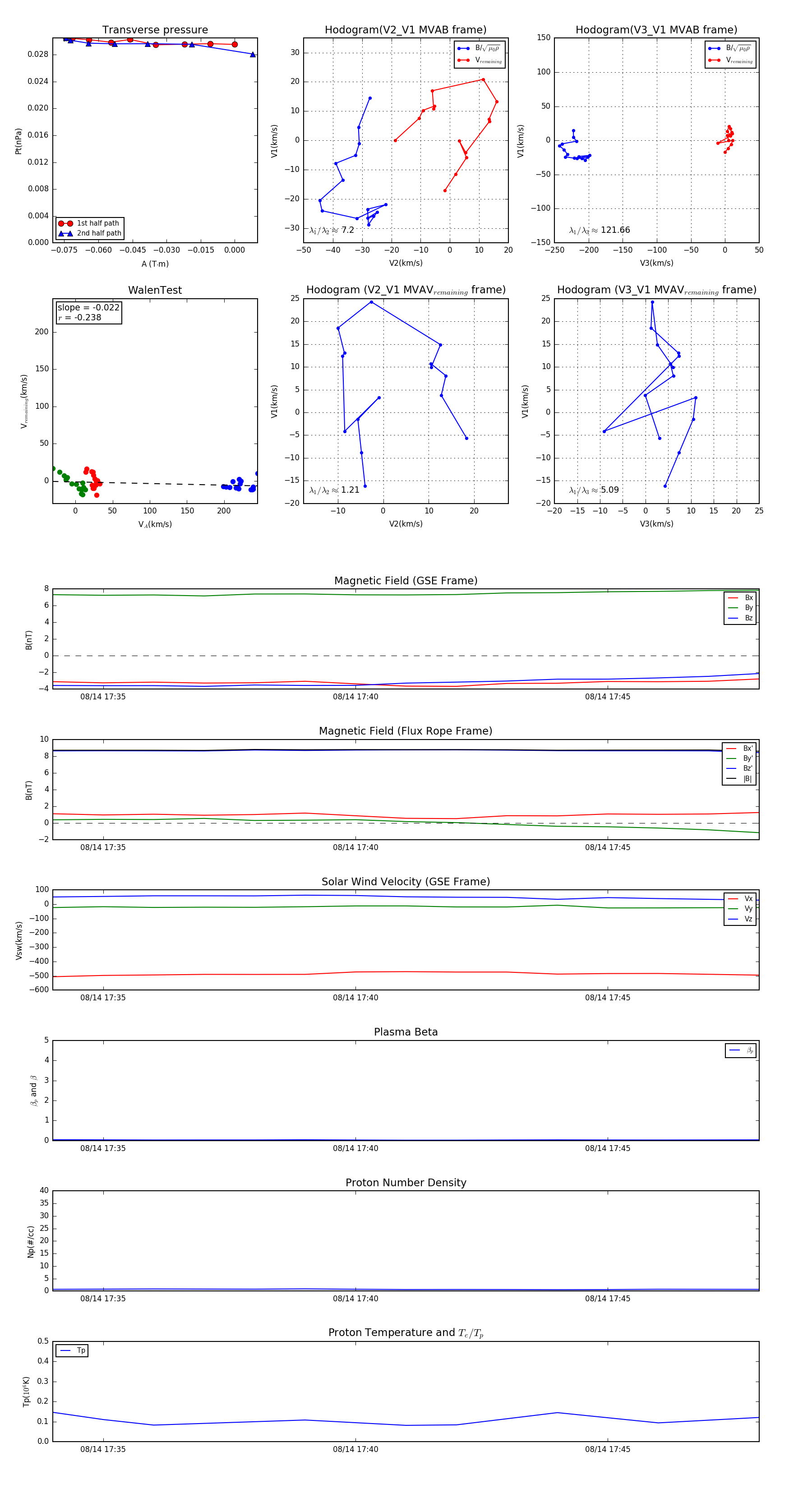Click V remaining legend entry in V3_V1 MVAB hodogram

[x=730, y=60]
